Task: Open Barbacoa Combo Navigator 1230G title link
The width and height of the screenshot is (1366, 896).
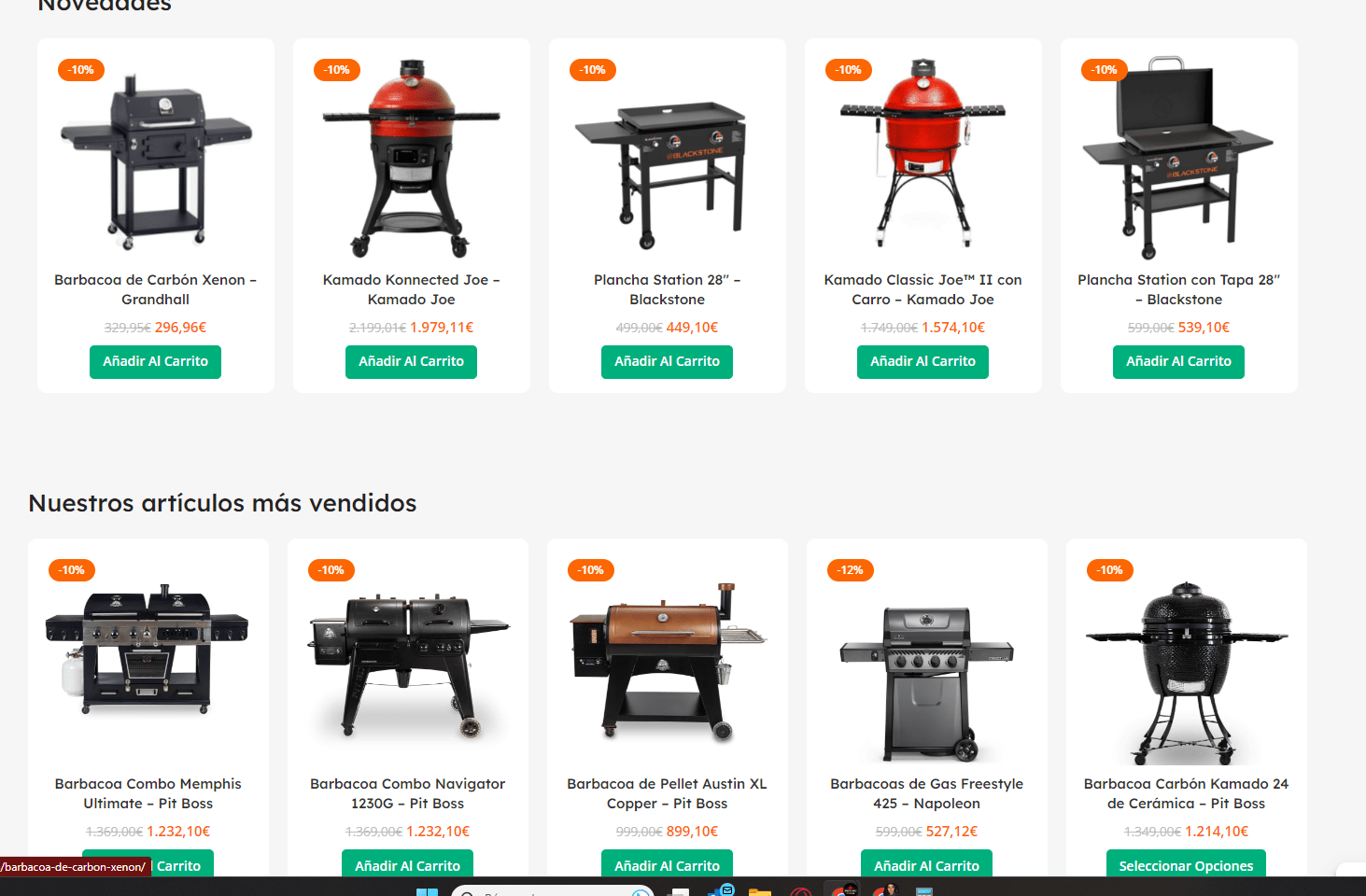Action: (407, 793)
